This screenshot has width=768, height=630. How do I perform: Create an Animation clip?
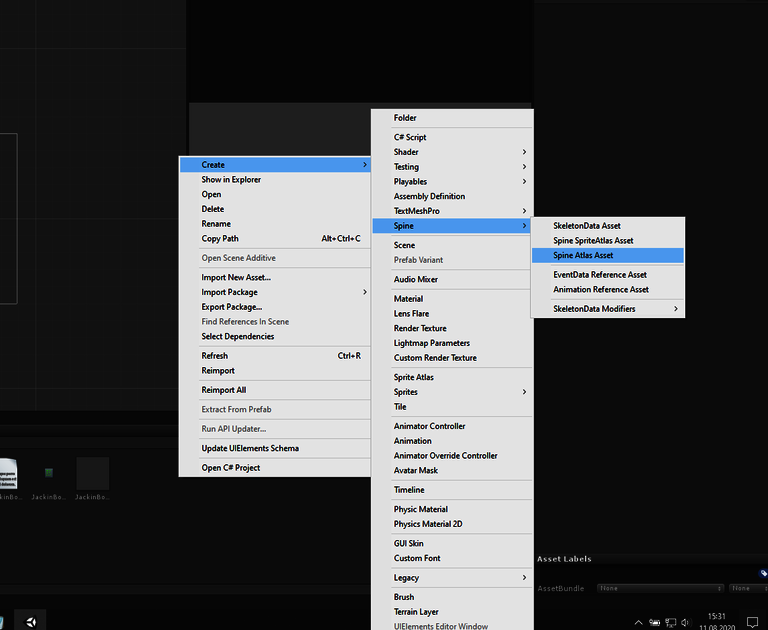452,441
